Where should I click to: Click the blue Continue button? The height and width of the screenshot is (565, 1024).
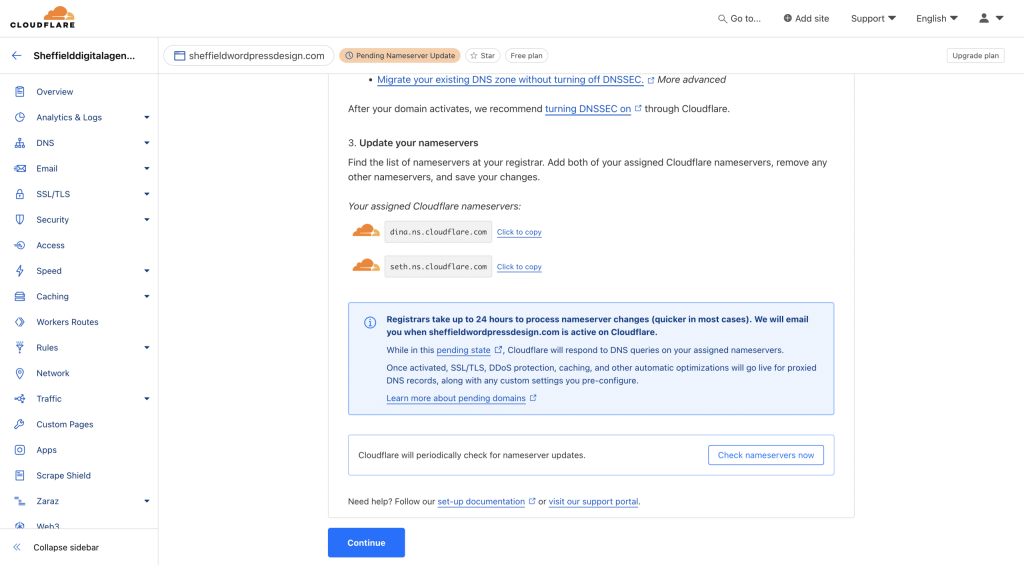[366, 543]
